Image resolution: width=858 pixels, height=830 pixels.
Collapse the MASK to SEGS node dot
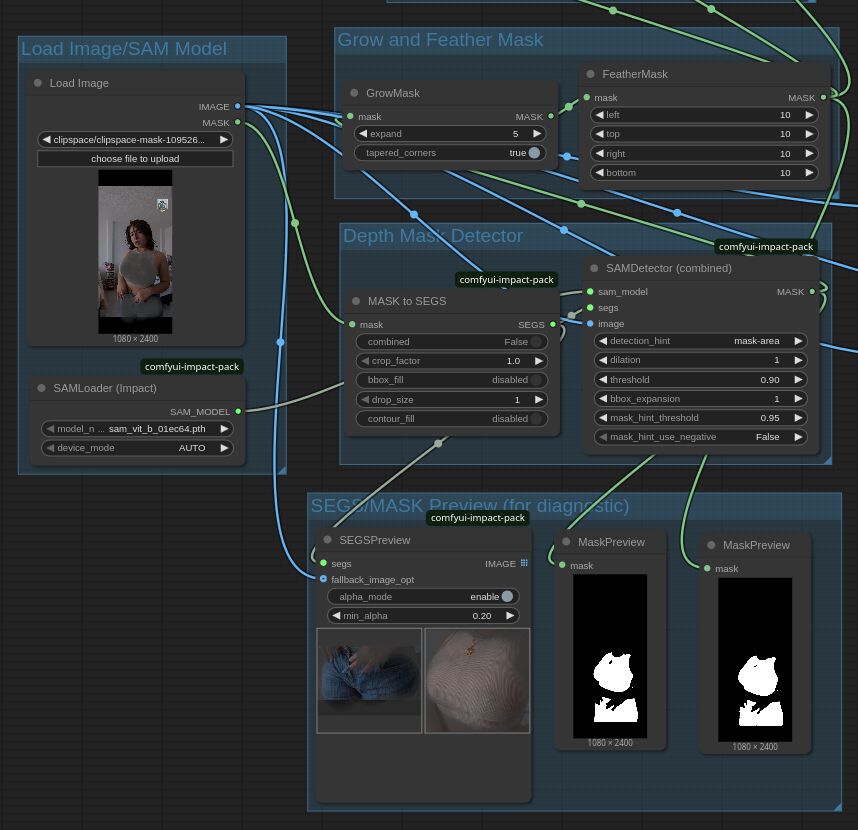(x=356, y=301)
